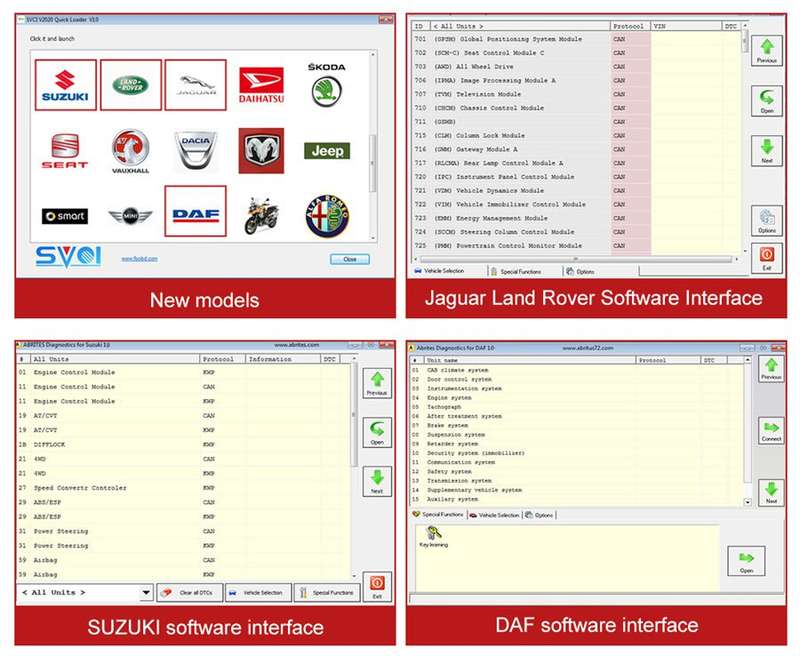The width and height of the screenshot is (800, 656).
Task: Click the Protocol column header in Suzuki window
Action: pos(222,359)
